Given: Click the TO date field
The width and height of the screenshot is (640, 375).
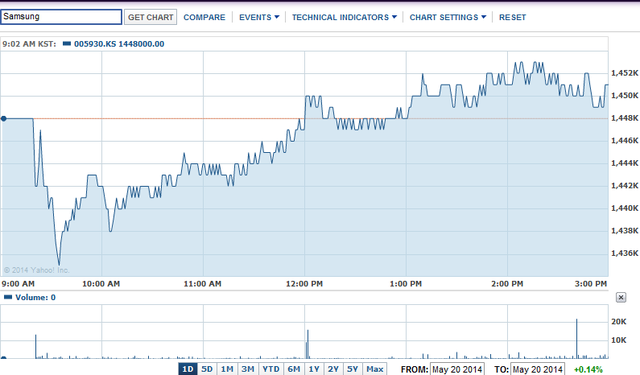Looking at the screenshot, I should click(x=538, y=369).
